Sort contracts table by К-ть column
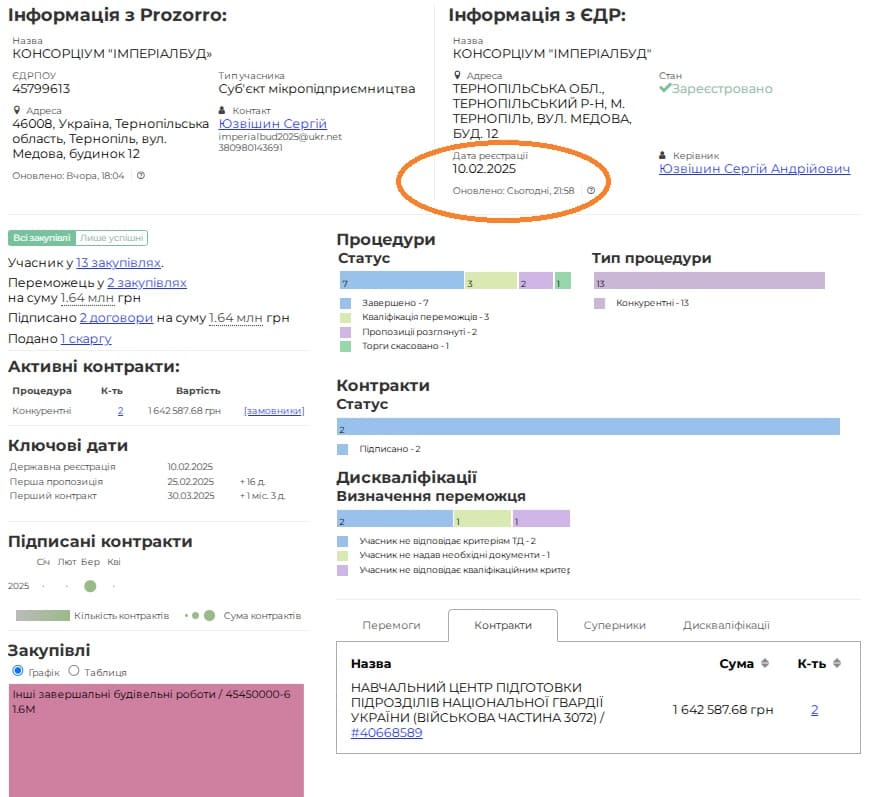 click(x=837, y=663)
